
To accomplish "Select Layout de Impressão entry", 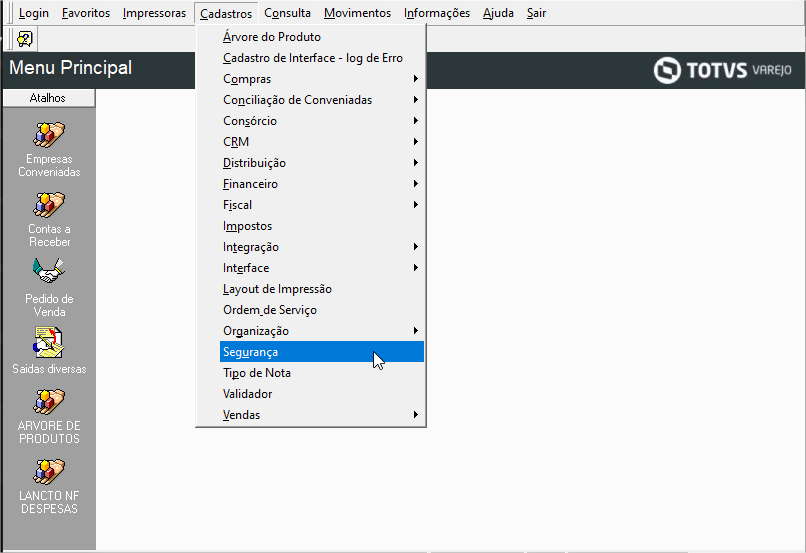I will coord(322,289).
